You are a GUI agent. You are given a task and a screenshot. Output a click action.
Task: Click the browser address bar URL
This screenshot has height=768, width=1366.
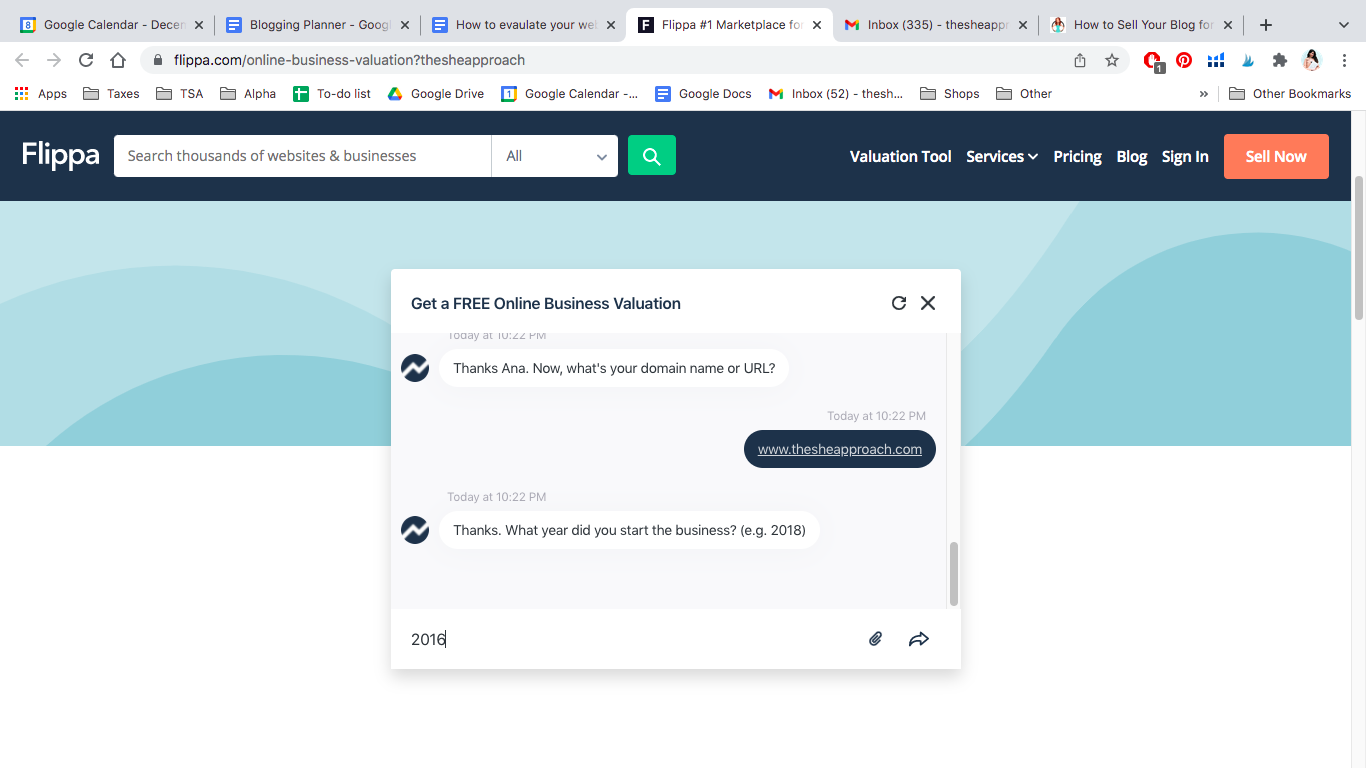pos(349,60)
